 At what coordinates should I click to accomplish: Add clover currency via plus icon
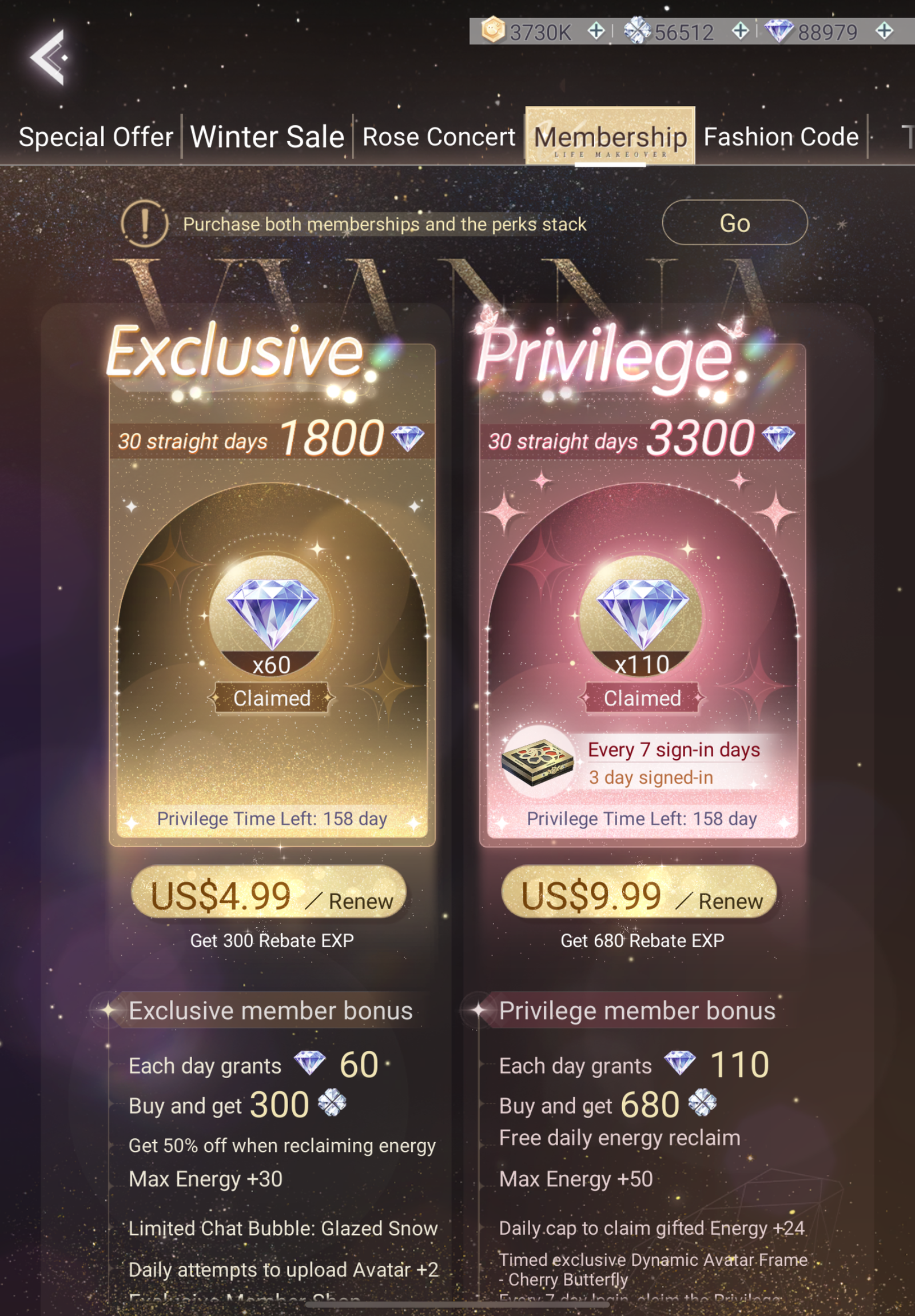(740, 31)
